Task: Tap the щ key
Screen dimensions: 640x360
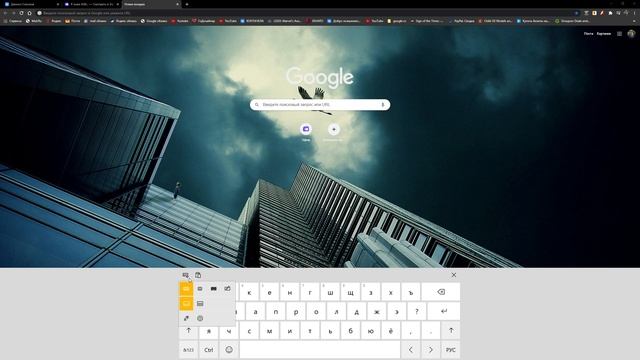Action: (350, 292)
